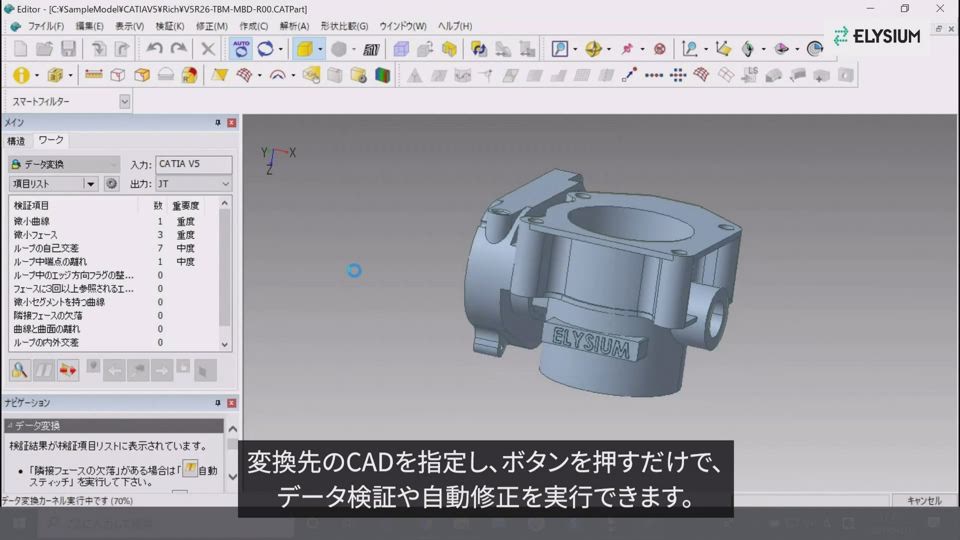
Task: Open the 検証(K) menu
Action: (170, 26)
